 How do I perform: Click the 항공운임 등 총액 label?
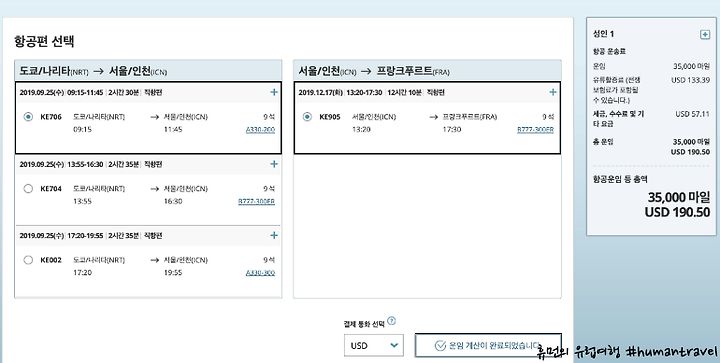[x=620, y=179]
